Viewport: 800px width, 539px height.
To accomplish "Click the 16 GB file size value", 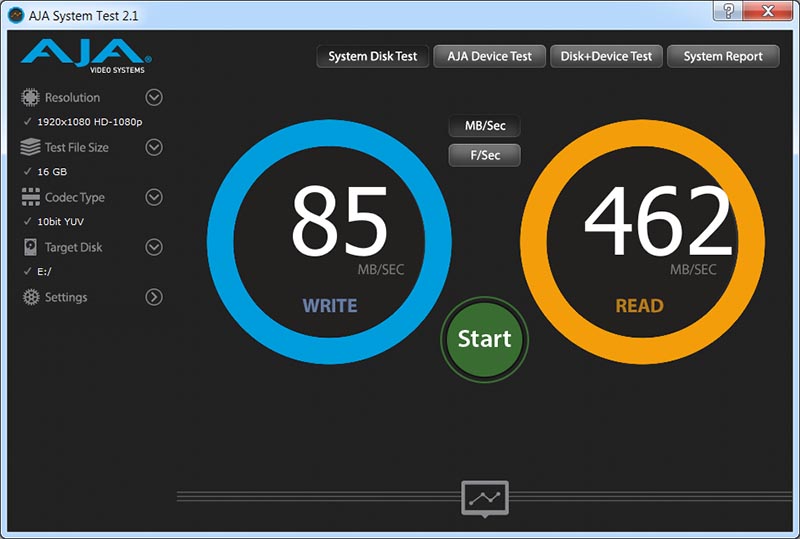I will click(52, 172).
